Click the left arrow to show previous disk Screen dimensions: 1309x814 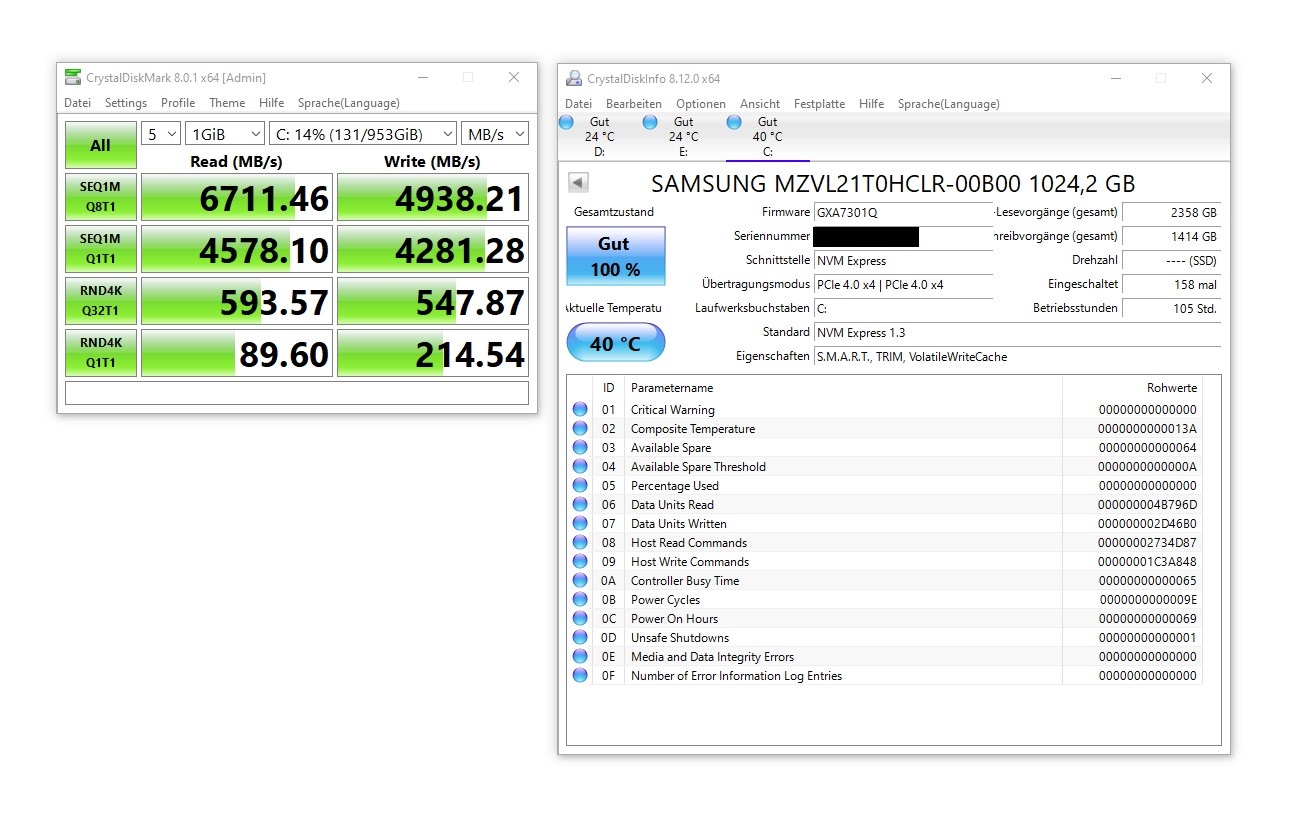pos(578,182)
